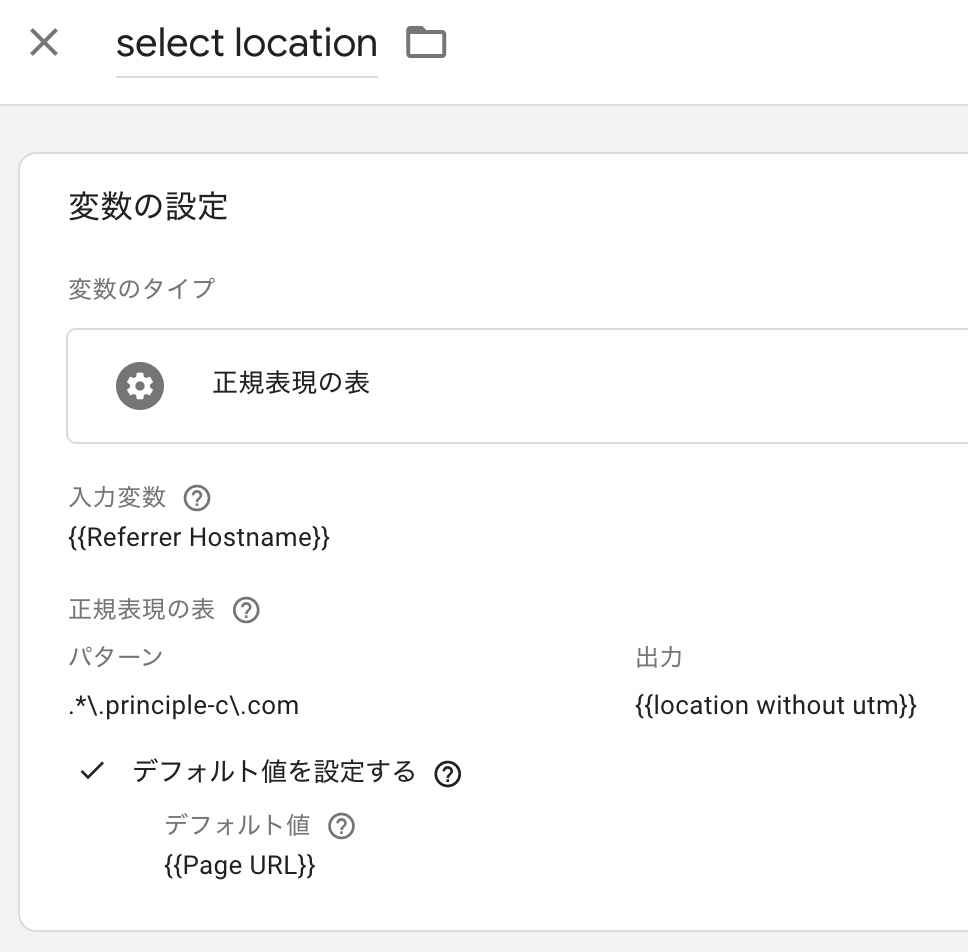The image size is (968, 952).
Task: Click the 変数の設定 section header
Action: pyautogui.click(x=146, y=207)
